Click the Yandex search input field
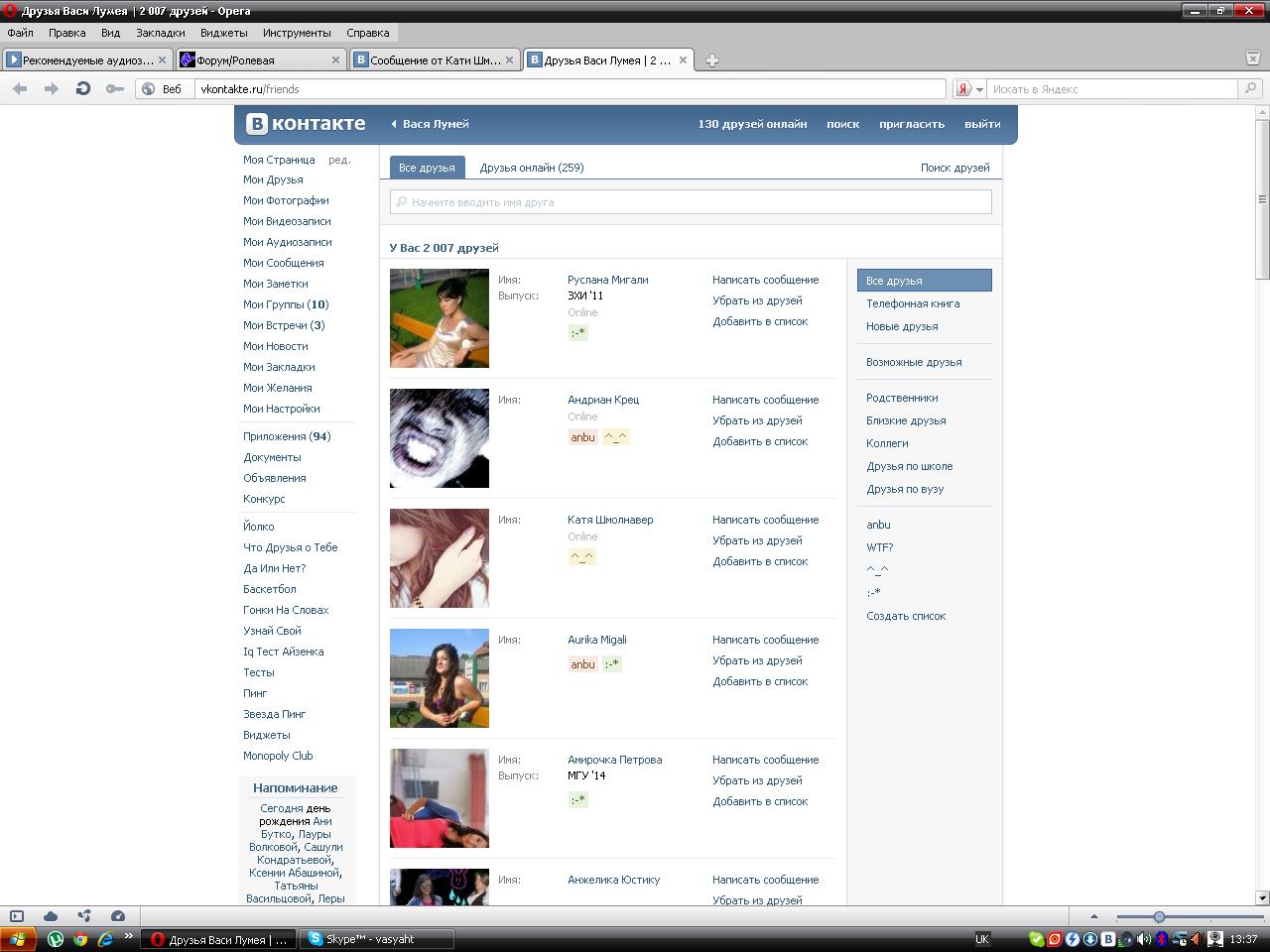 point(1113,89)
